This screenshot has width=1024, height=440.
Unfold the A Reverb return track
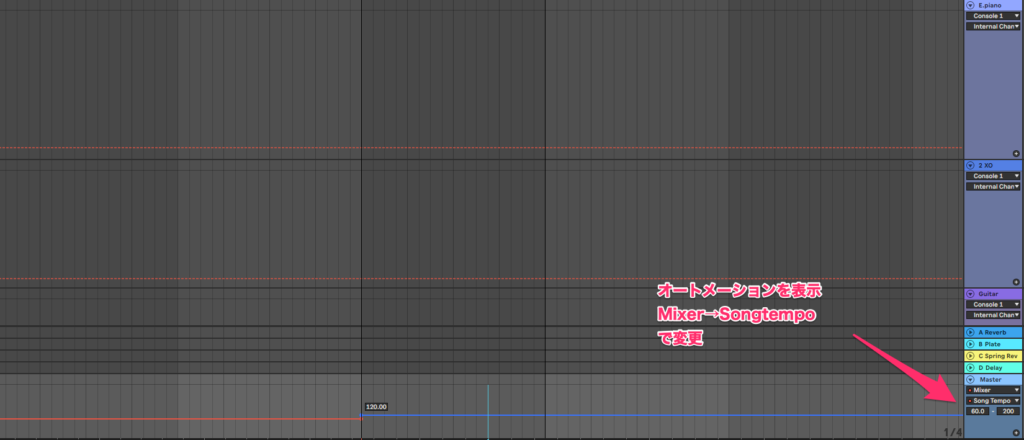point(970,332)
